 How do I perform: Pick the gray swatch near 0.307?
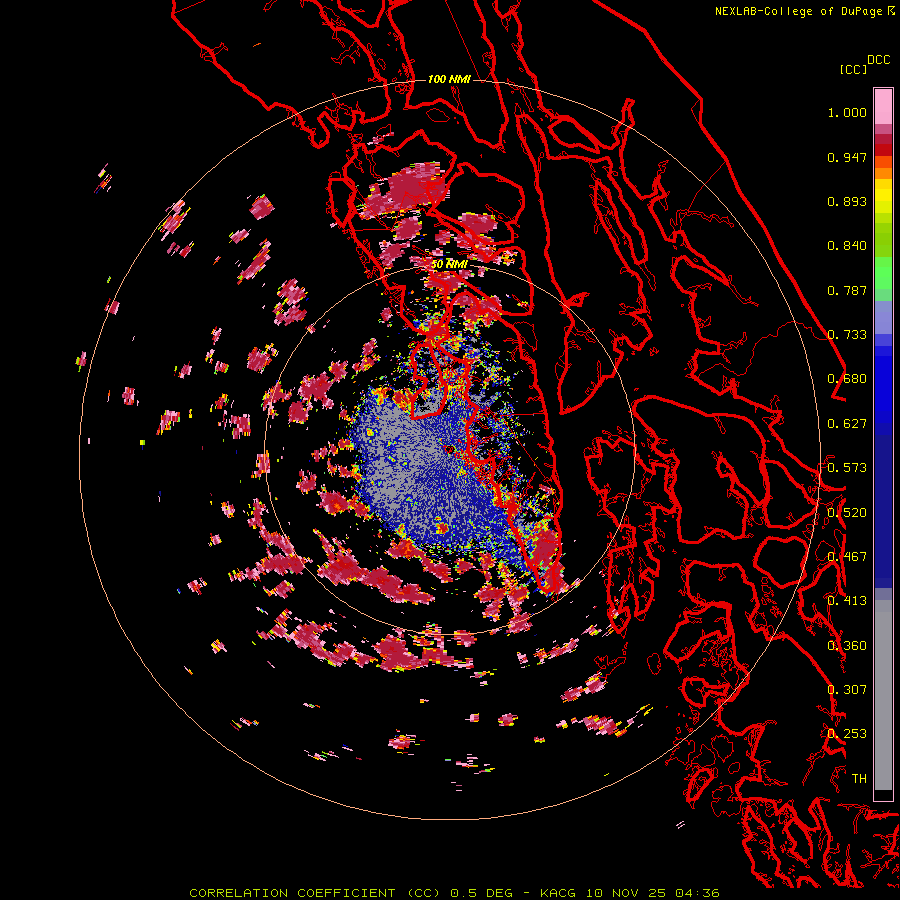883,695
